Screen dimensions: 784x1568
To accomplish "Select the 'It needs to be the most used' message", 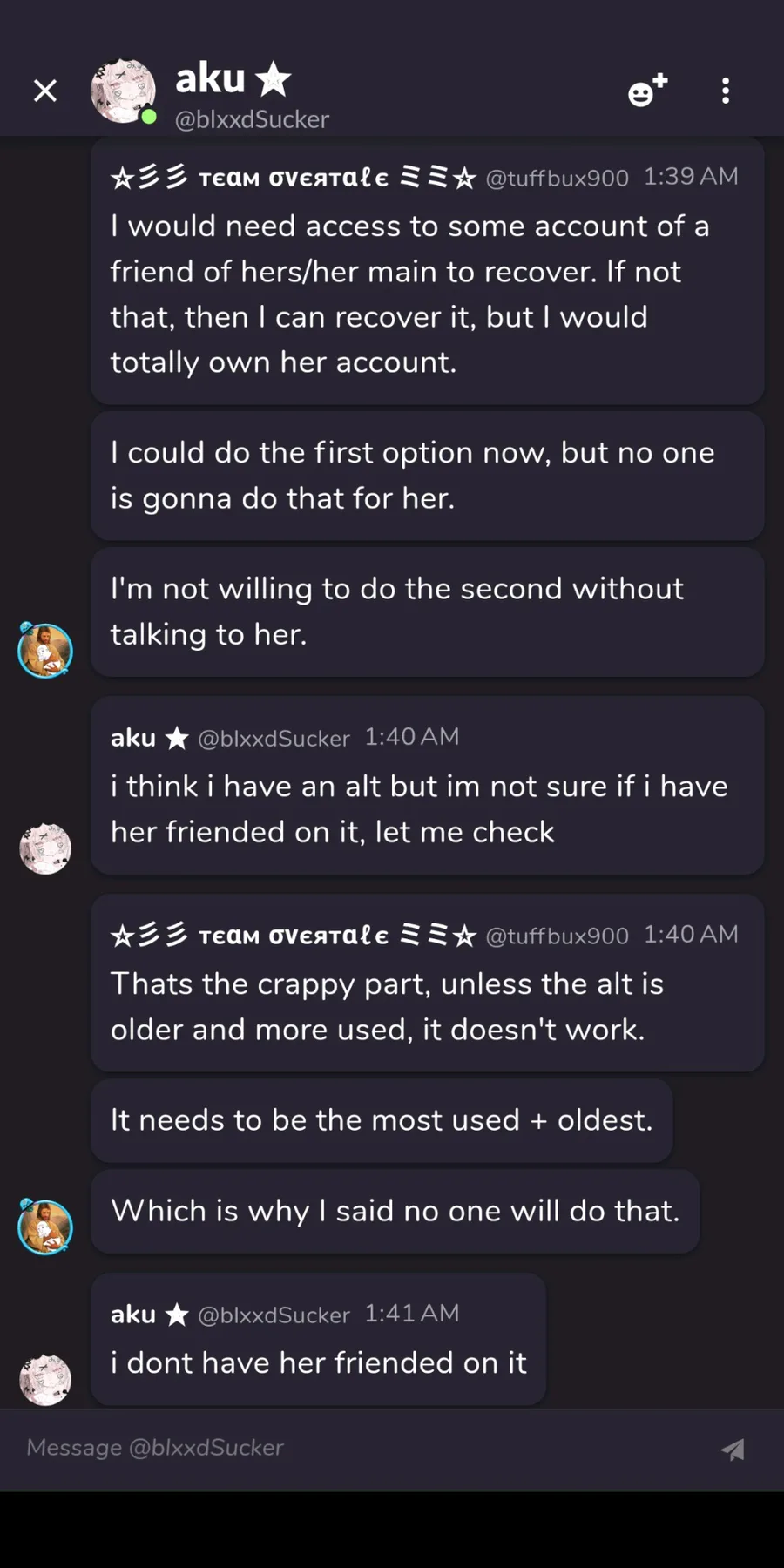I will point(382,1120).
